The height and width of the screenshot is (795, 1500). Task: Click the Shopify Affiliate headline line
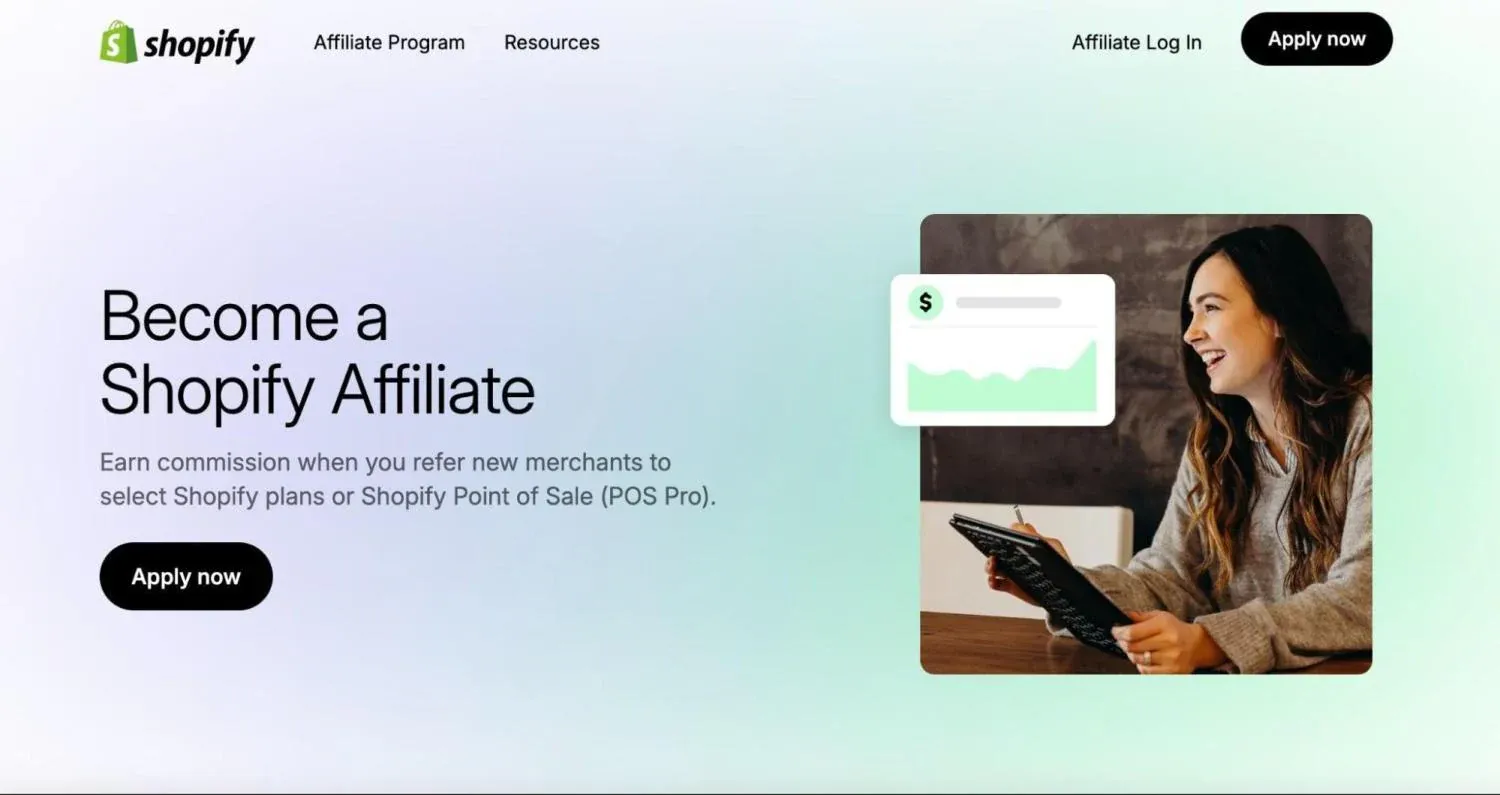click(318, 389)
